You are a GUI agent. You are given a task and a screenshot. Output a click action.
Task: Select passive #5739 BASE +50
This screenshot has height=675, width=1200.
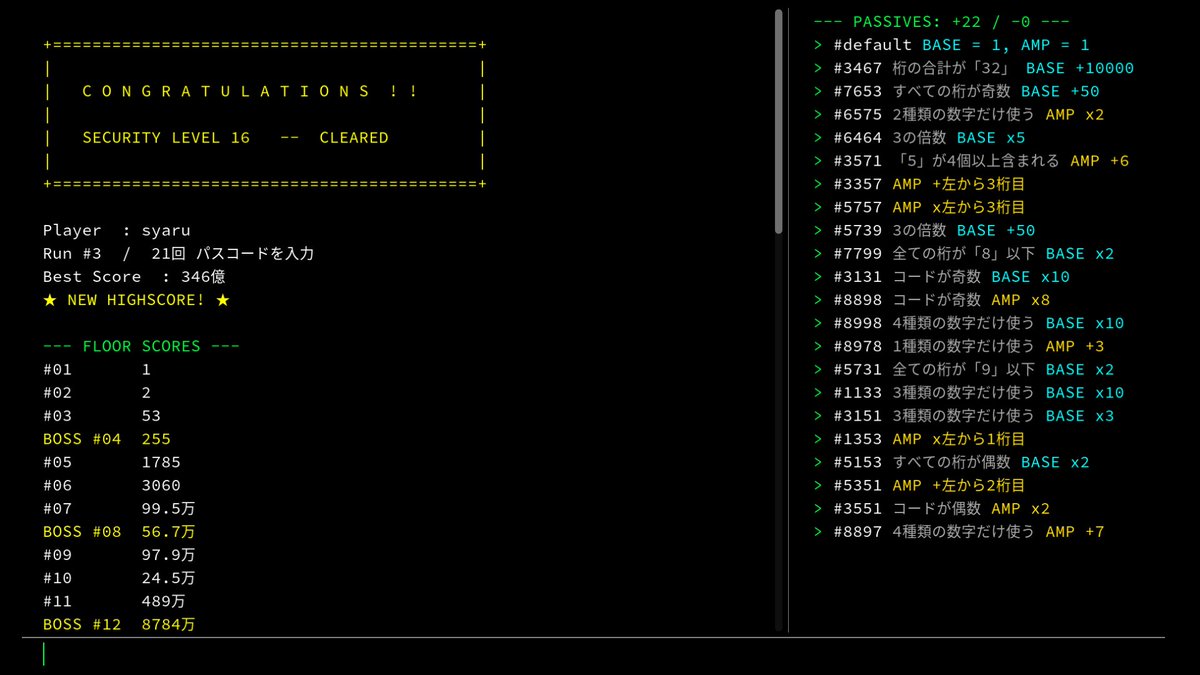[924, 231]
